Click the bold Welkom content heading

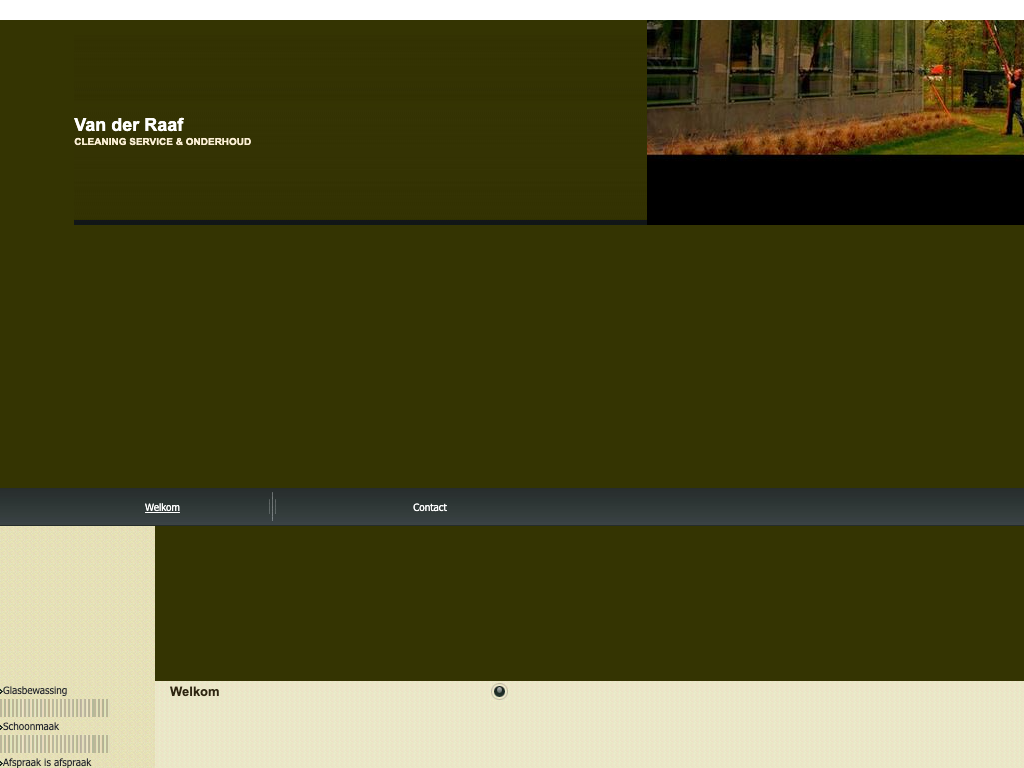[x=194, y=692]
